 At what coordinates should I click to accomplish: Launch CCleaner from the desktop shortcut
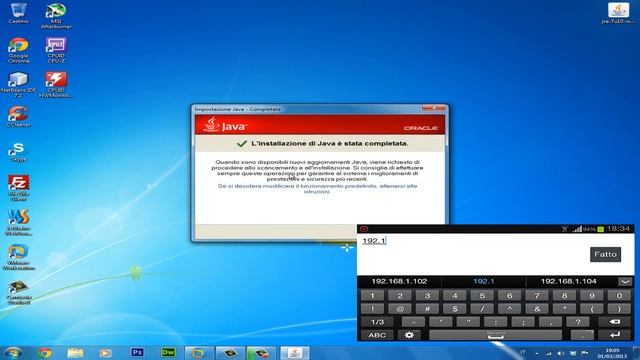click(18, 116)
